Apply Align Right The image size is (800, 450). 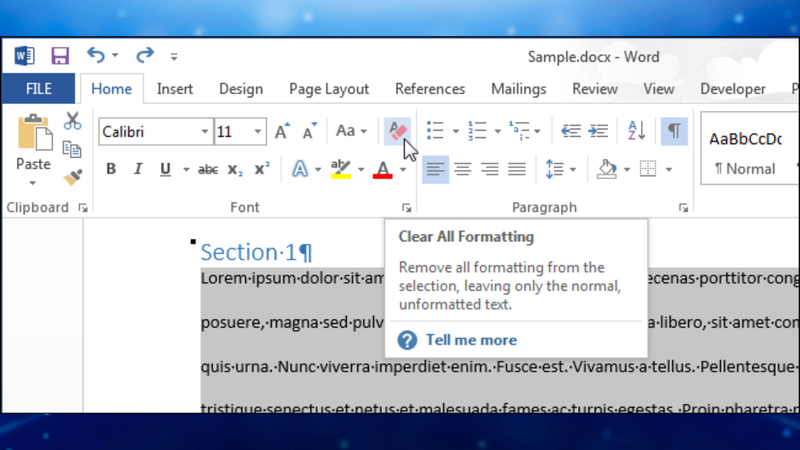[x=490, y=169]
